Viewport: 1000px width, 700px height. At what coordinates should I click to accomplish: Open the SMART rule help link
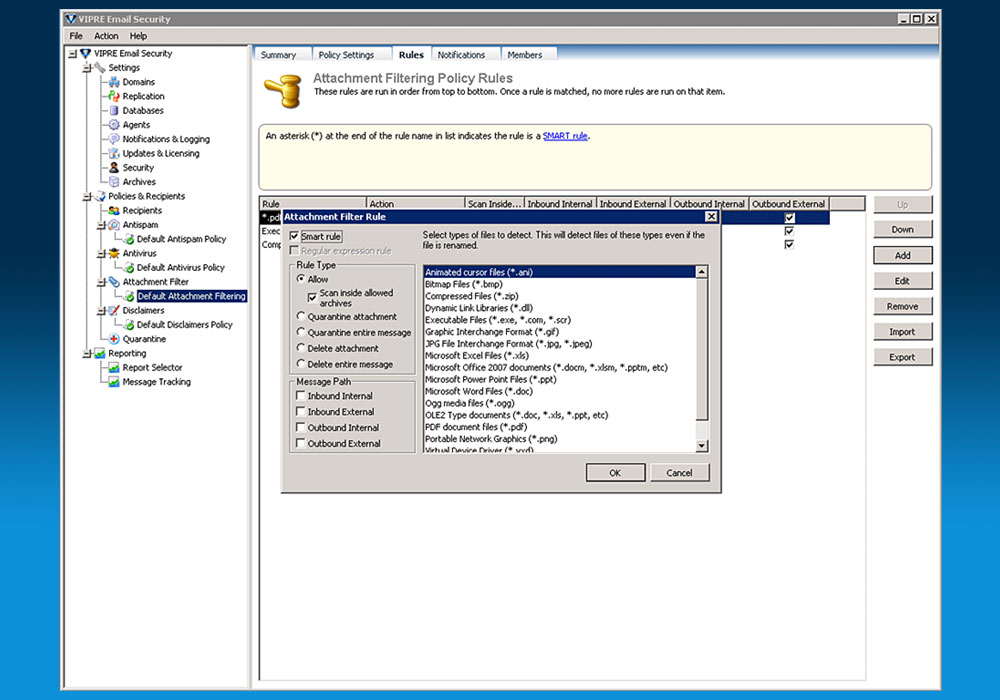pos(565,136)
